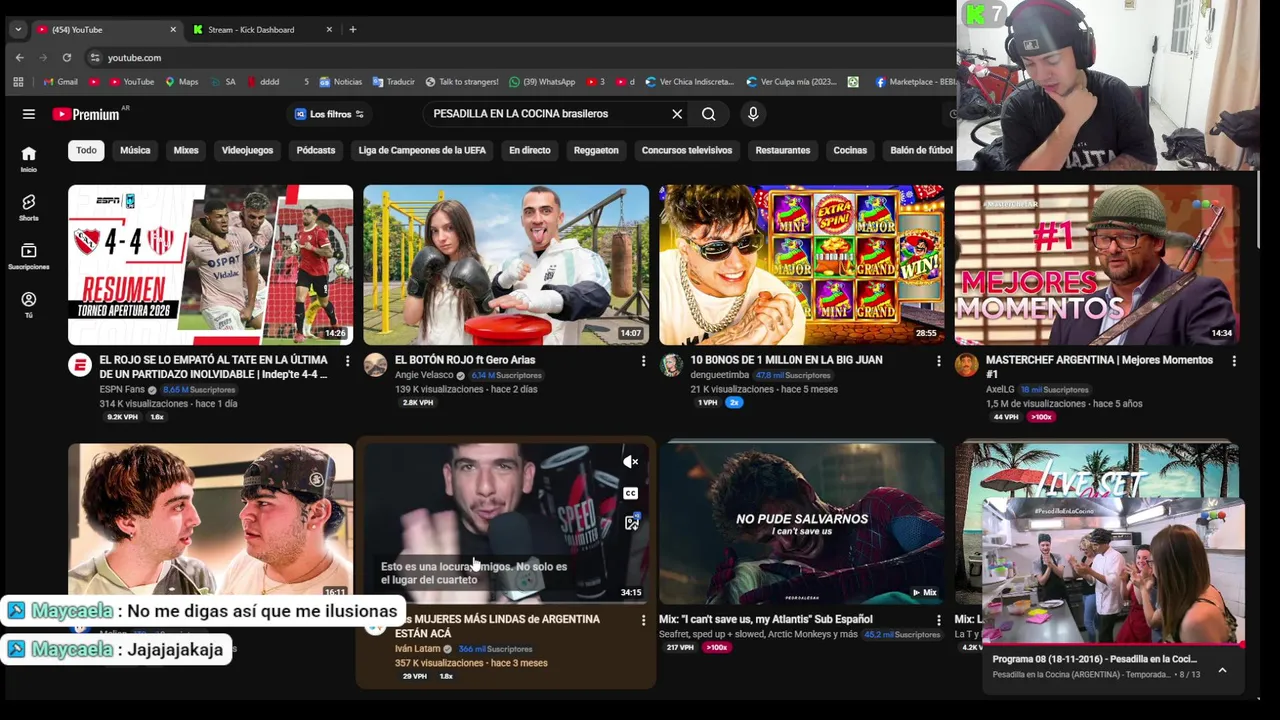Open Talk to strangers! bookmark
The height and width of the screenshot is (720, 1280).
coord(461,82)
